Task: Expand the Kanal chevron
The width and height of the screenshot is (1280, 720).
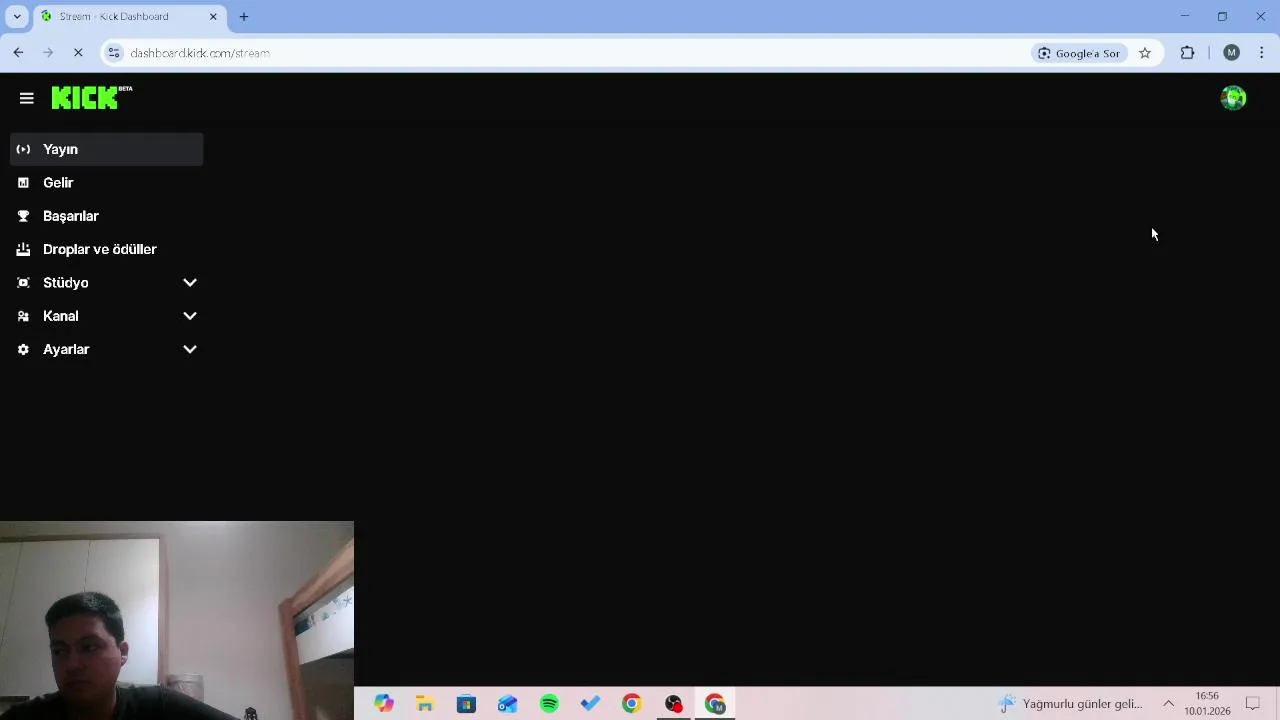Action: coord(190,316)
